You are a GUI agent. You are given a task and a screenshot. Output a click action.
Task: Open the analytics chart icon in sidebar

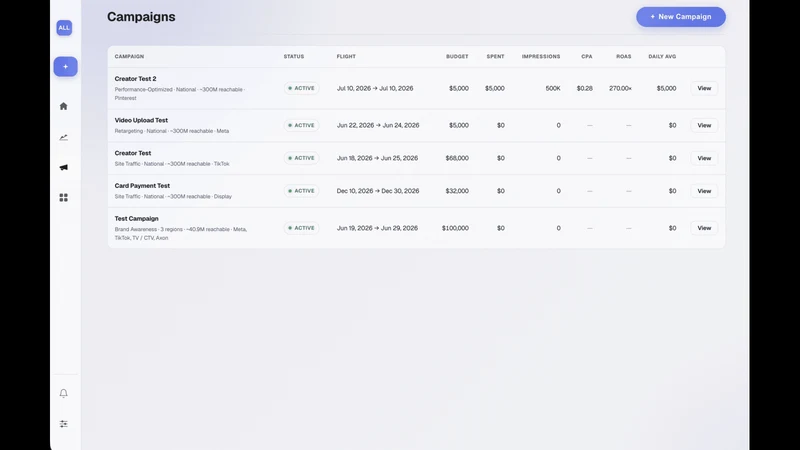pyautogui.click(x=63, y=137)
